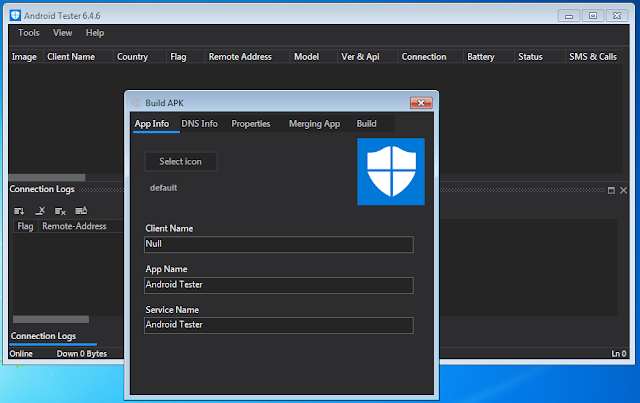The height and width of the screenshot is (403, 640).
Task: Click the Flag header in Connection Logs
Action: (25, 226)
